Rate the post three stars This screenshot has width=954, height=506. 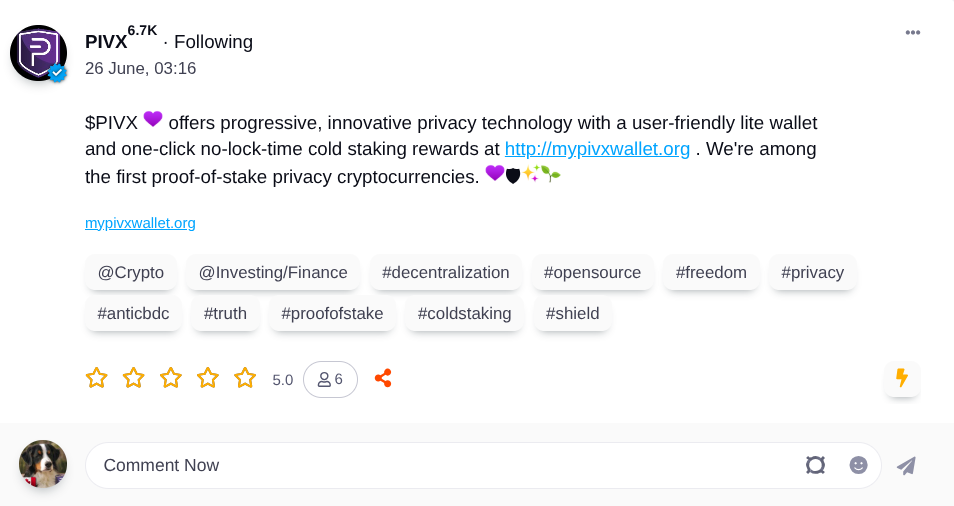coord(171,378)
